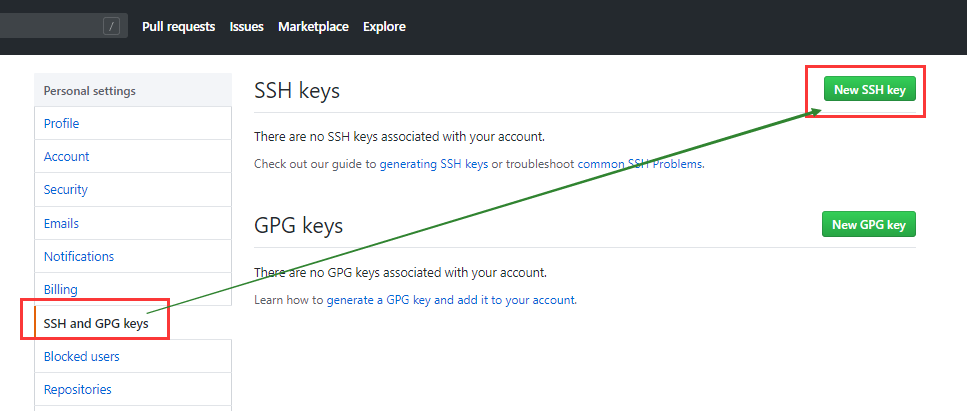Screen dimensions: 967x411
Task: Focus the top search input field
Action: (50, 26)
